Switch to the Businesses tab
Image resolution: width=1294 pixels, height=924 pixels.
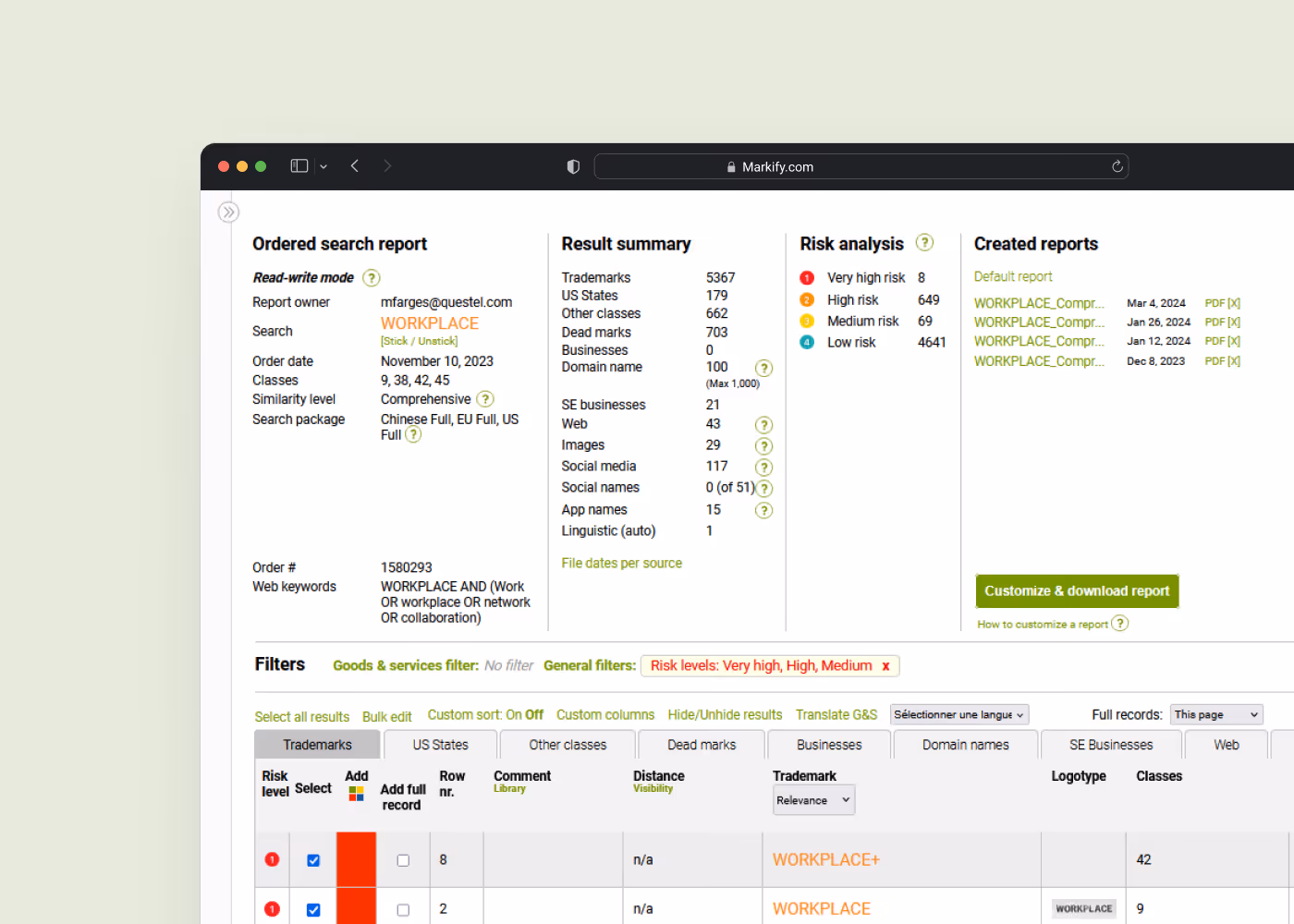click(x=829, y=745)
